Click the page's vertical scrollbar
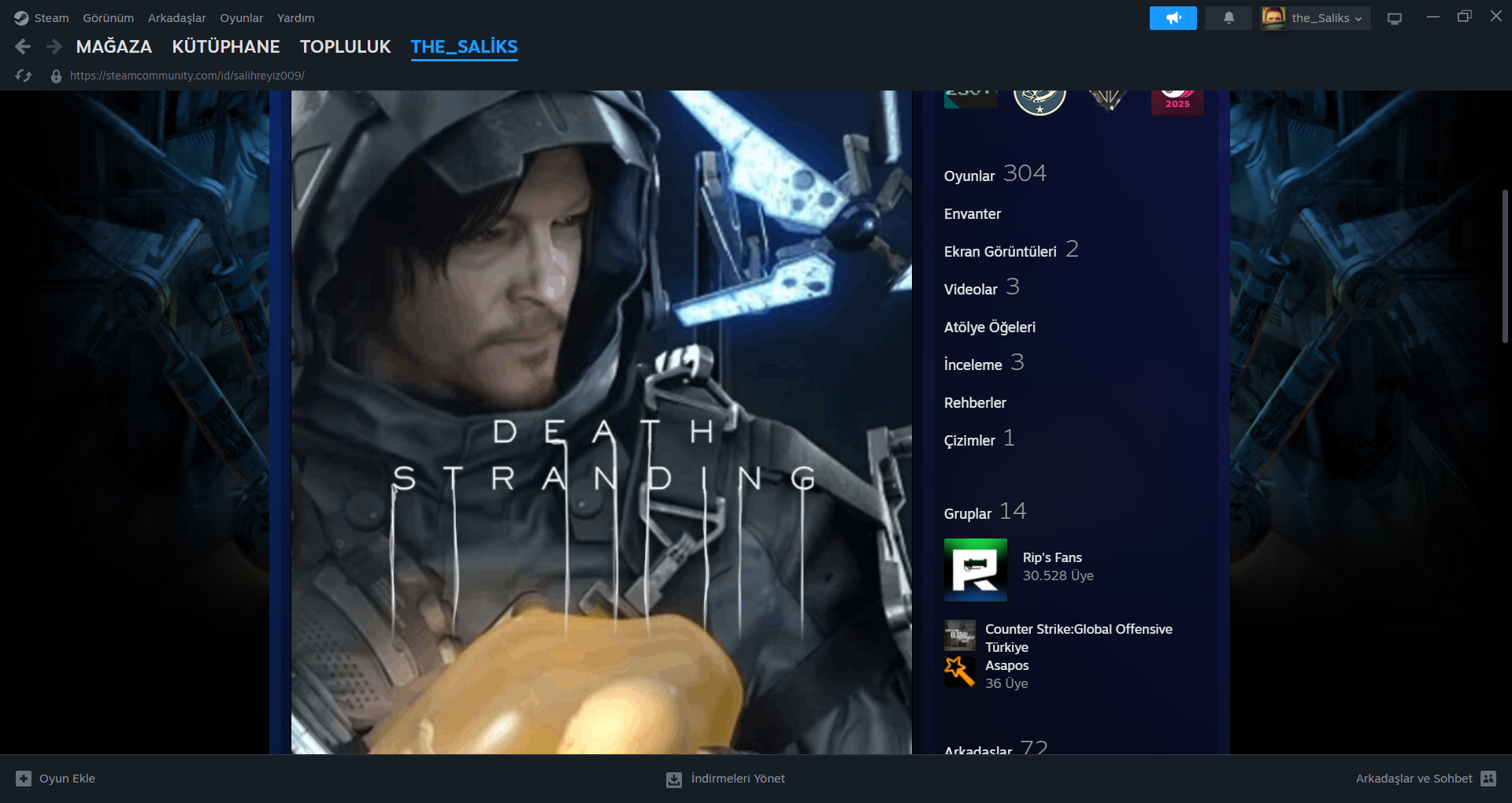This screenshot has width=1512, height=803. [x=1505, y=266]
